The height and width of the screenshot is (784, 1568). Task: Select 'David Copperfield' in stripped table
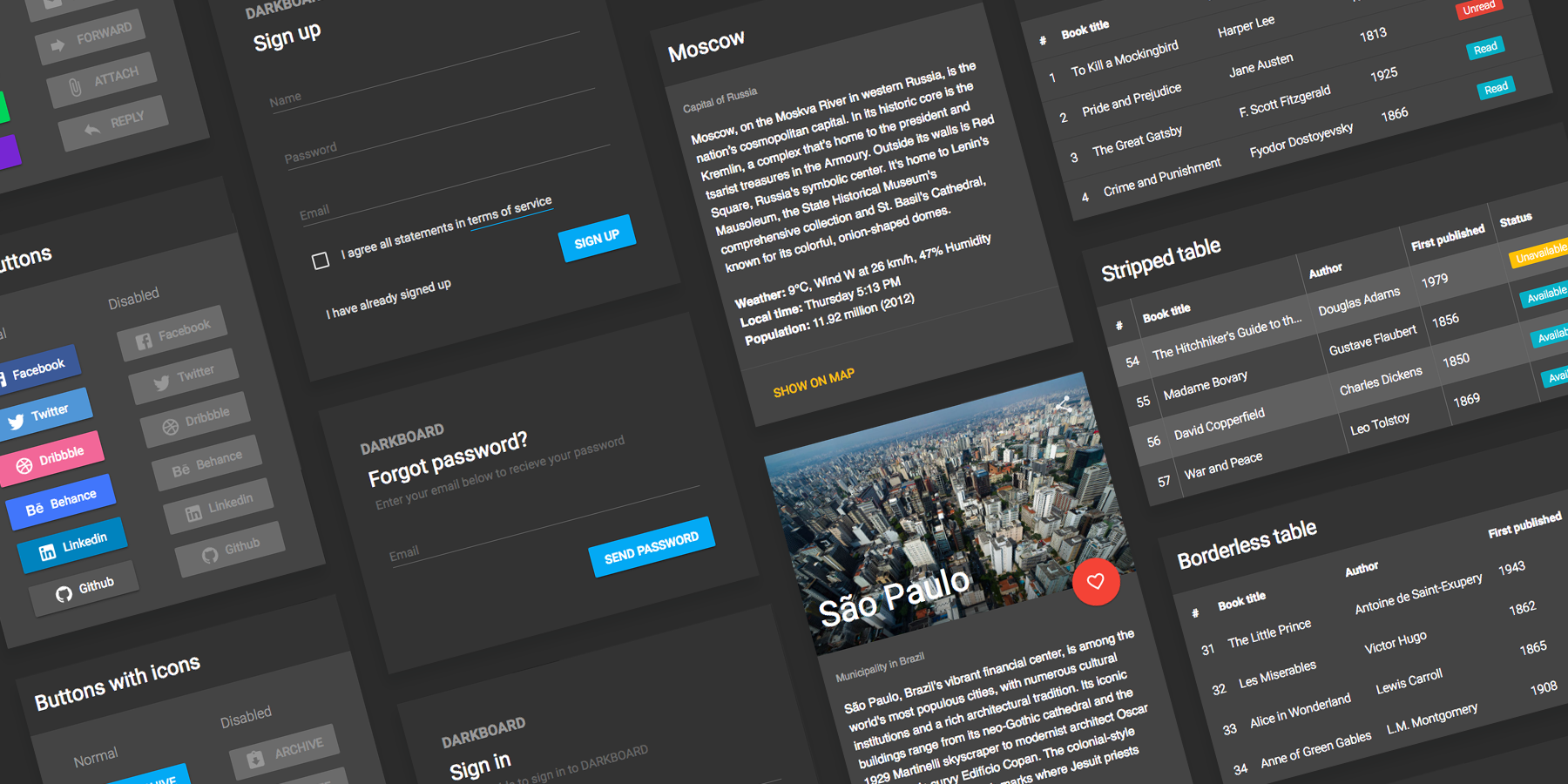point(1219,423)
